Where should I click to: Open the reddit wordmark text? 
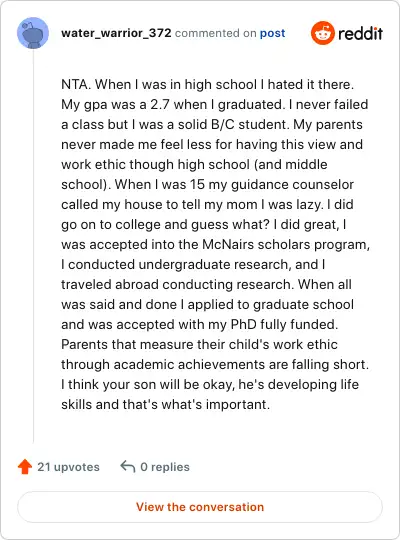click(360, 33)
